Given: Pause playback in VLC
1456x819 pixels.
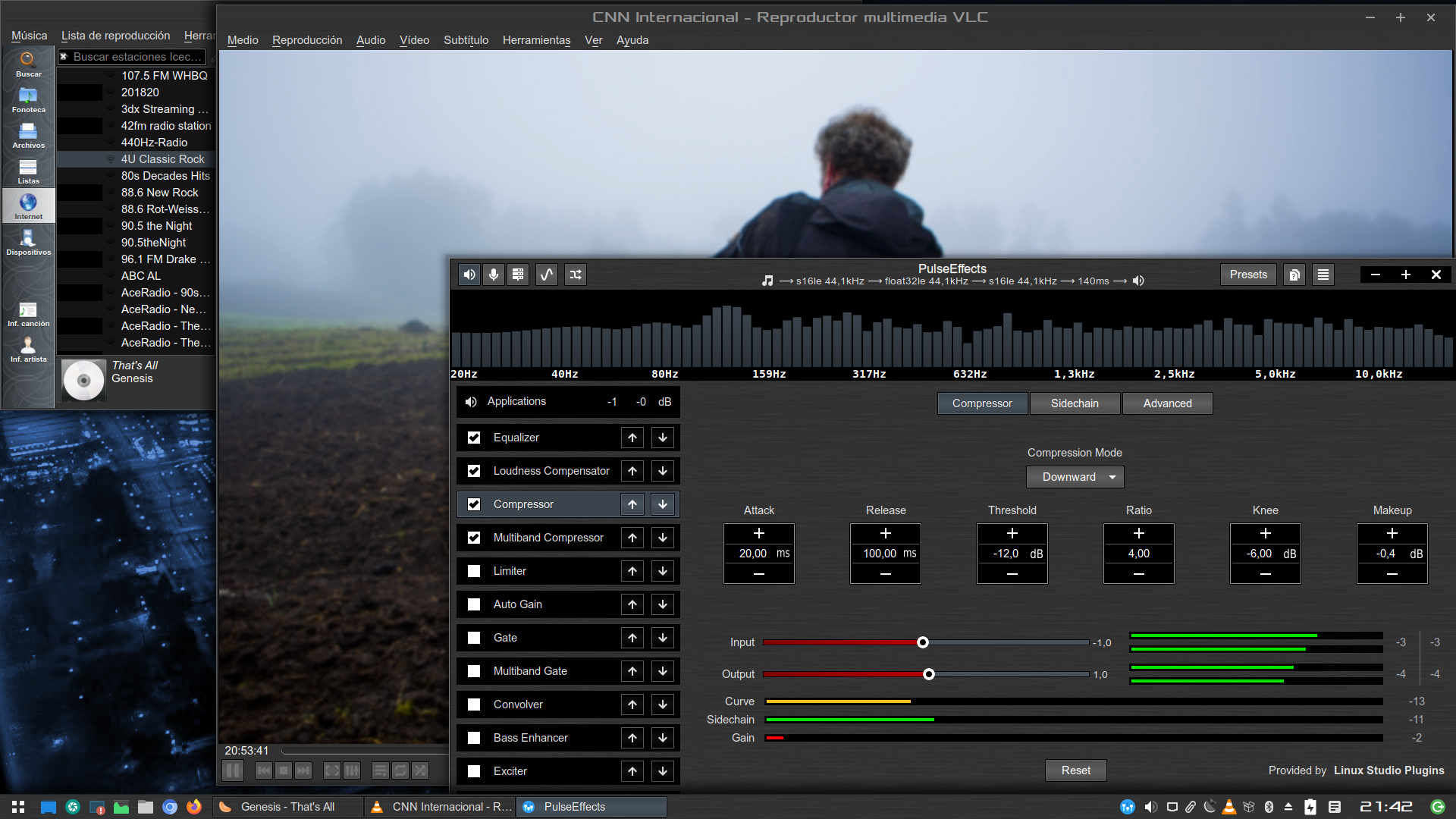Looking at the screenshot, I should 233,770.
